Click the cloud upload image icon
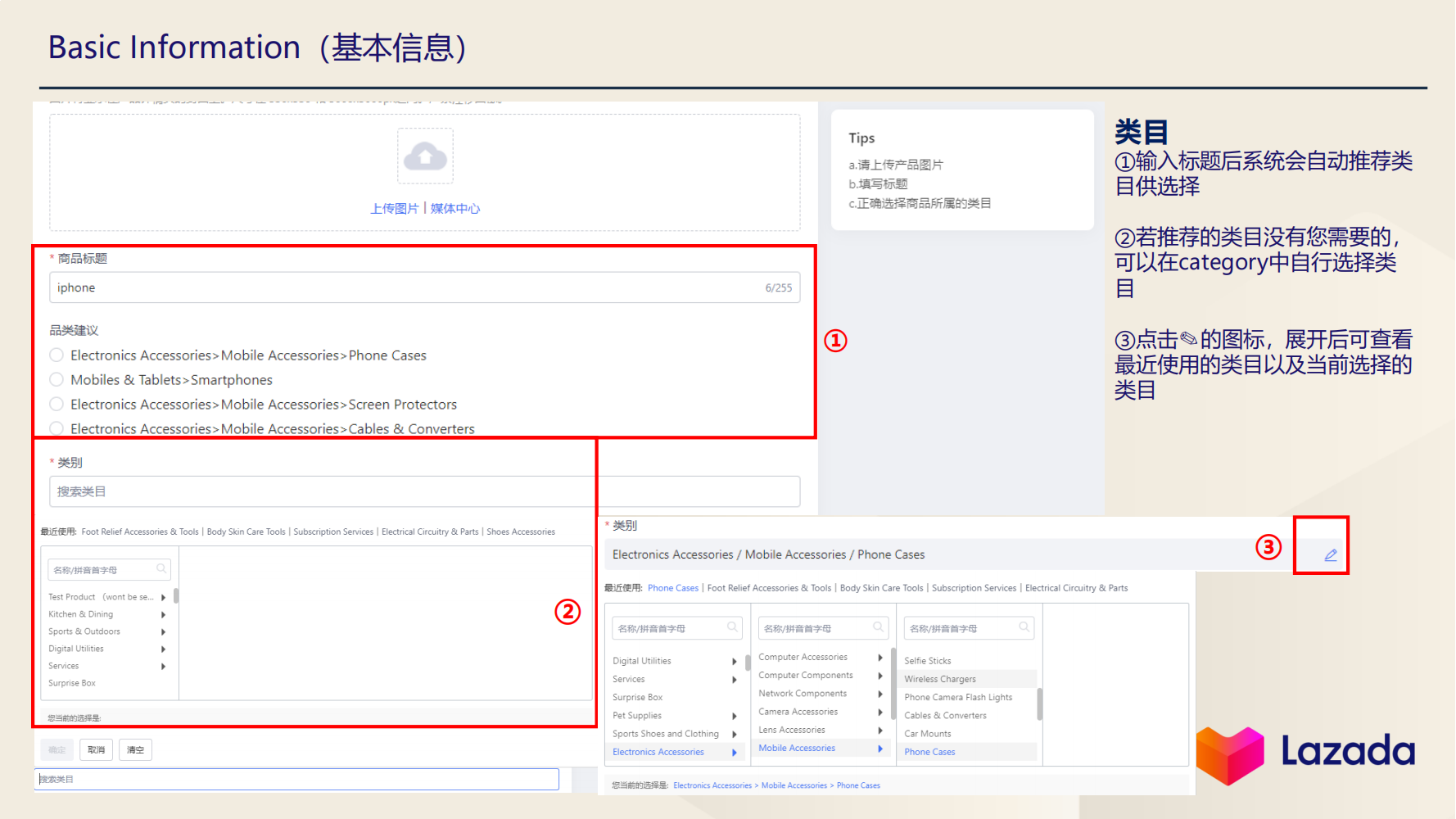This screenshot has width=1456, height=819. point(425,156)
